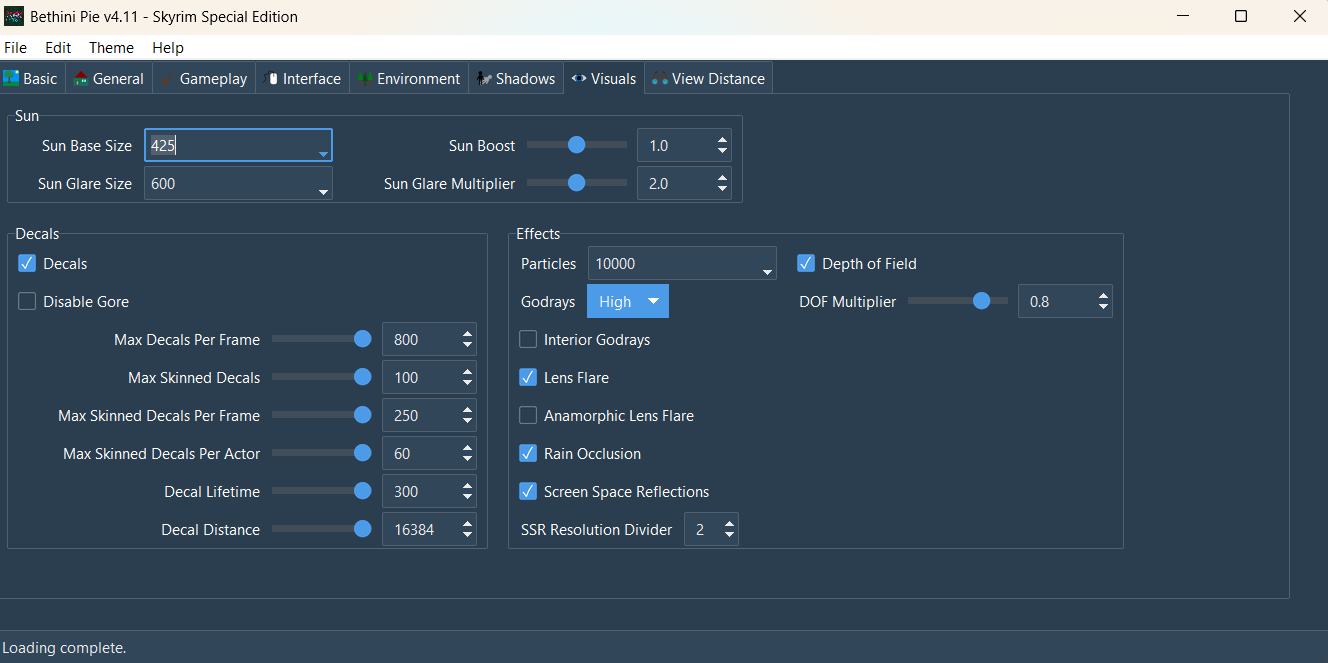Click the Basic tab landscape icon
This screenshot has height=663, width=1328.
pos(12,78)
